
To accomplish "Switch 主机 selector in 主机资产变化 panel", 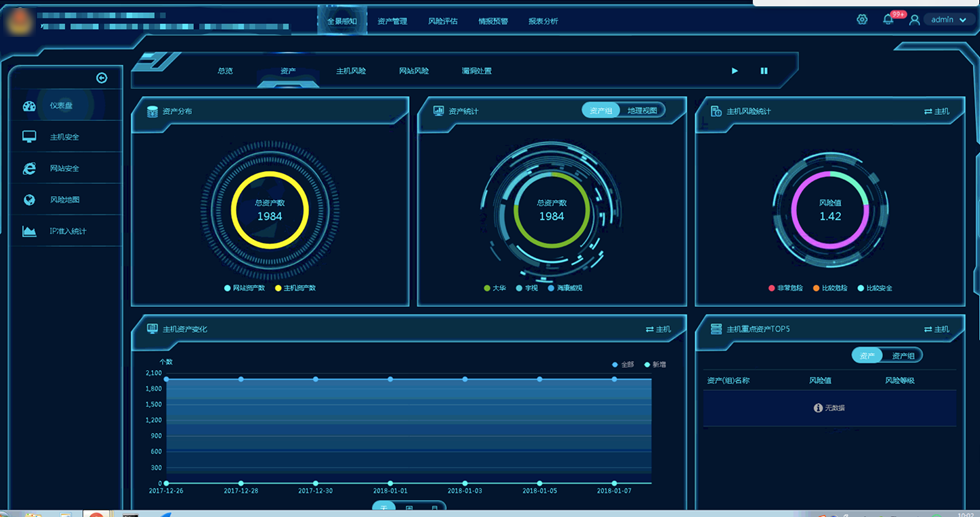I will tap(658, 329).
